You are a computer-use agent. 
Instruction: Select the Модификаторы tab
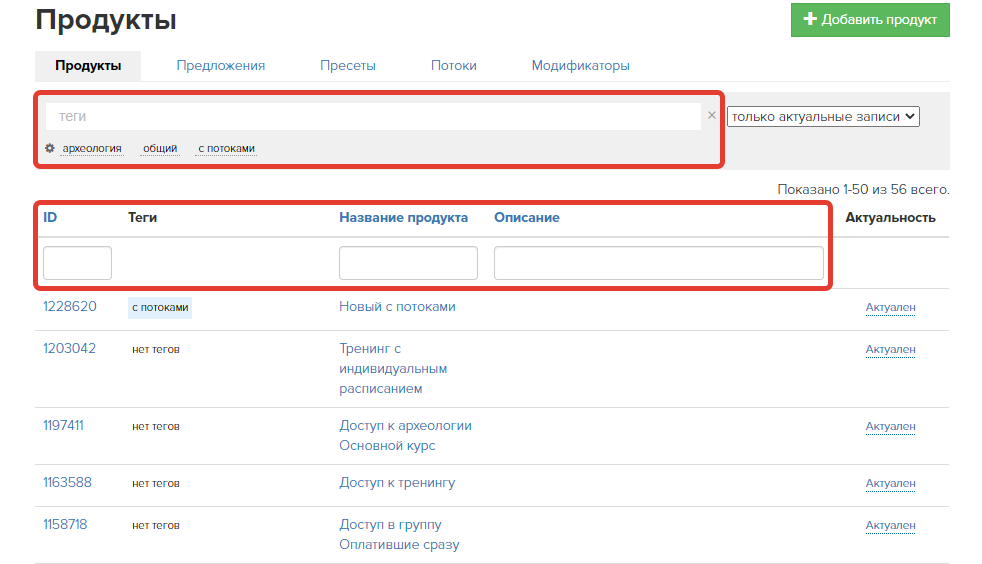(x=581, y=66)
